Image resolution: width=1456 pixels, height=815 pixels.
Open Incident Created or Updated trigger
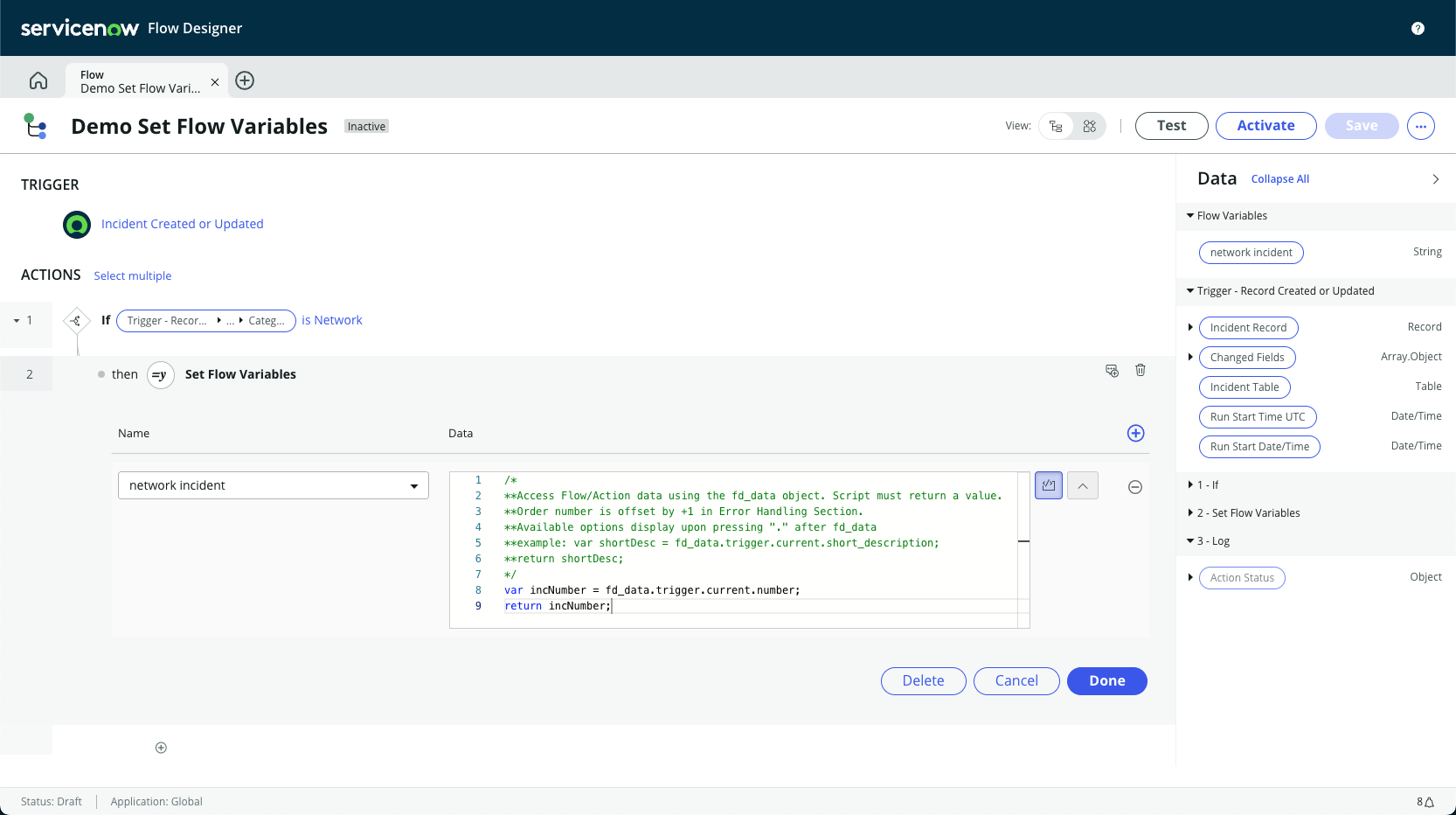point(182,225)
